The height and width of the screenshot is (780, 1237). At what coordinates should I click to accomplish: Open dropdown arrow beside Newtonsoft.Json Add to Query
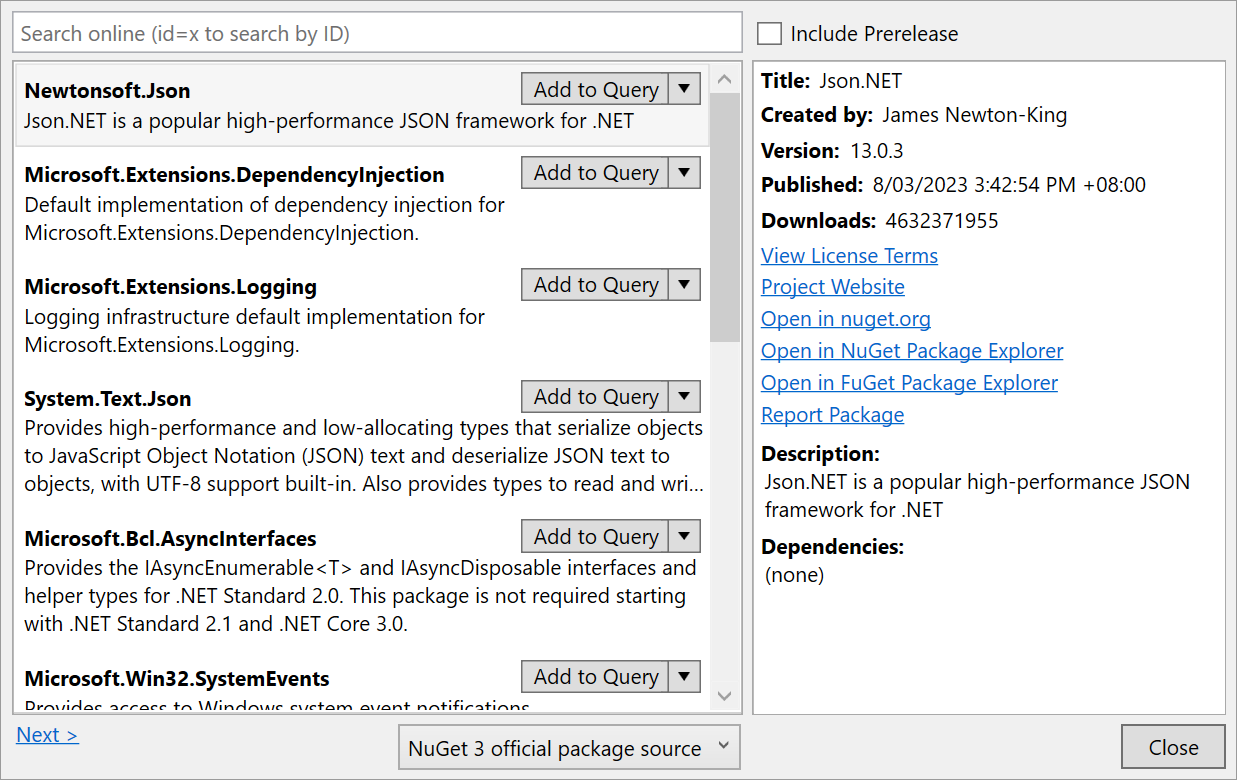pyautogui.click(x=684, y=89)
